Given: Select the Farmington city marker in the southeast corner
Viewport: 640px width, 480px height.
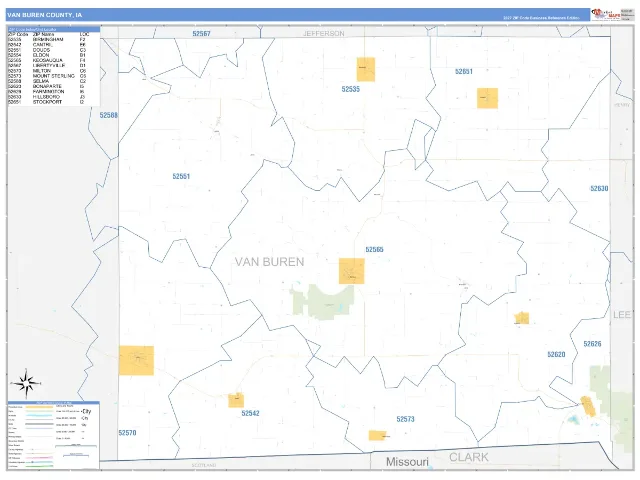Looking at the screenshot, I should click(588, 406).
